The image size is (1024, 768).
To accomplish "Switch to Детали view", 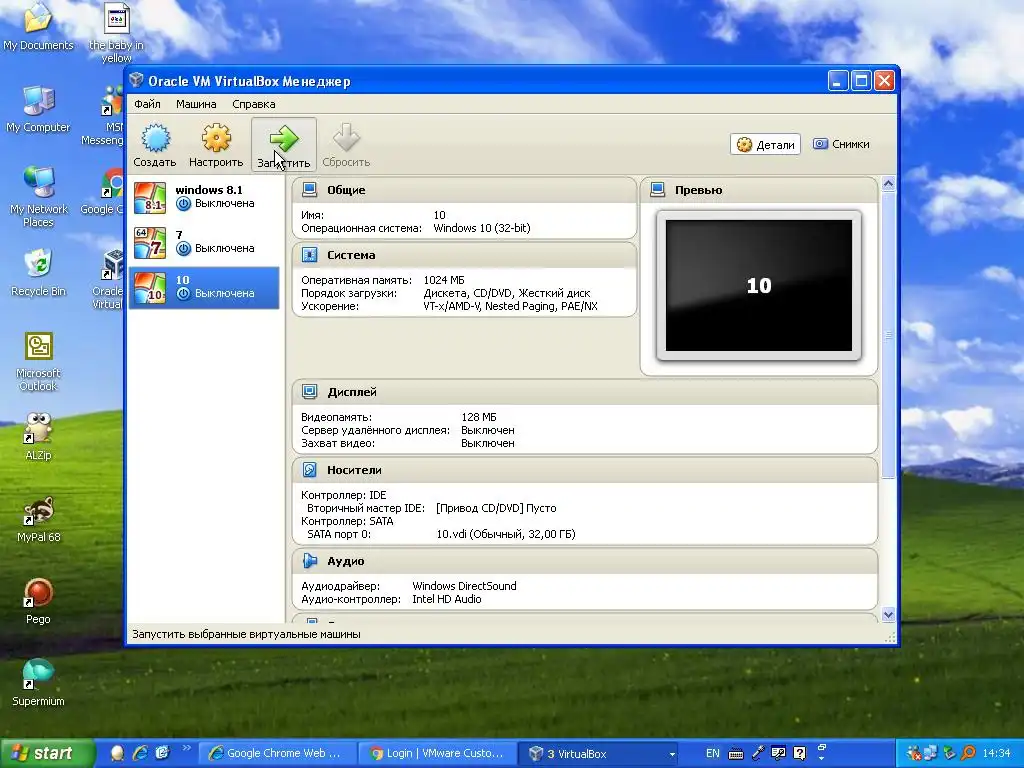I will click(765, 144).
